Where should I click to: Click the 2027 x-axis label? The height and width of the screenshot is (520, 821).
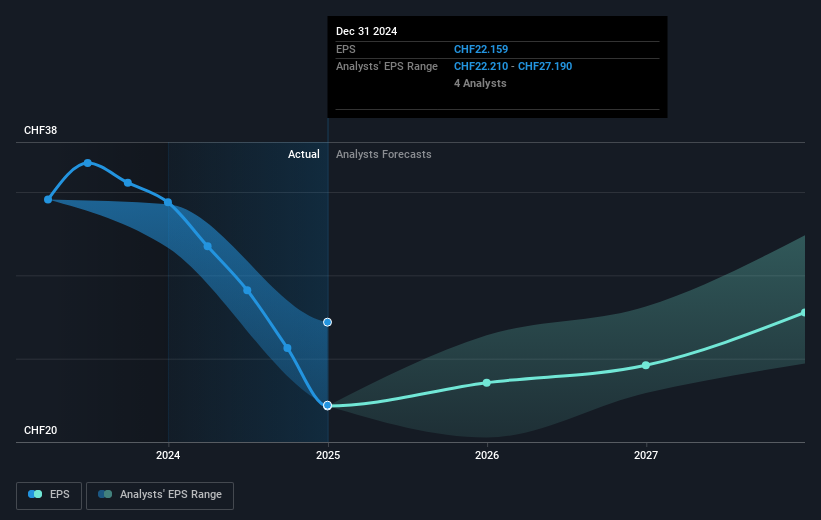tap(646, 455)
